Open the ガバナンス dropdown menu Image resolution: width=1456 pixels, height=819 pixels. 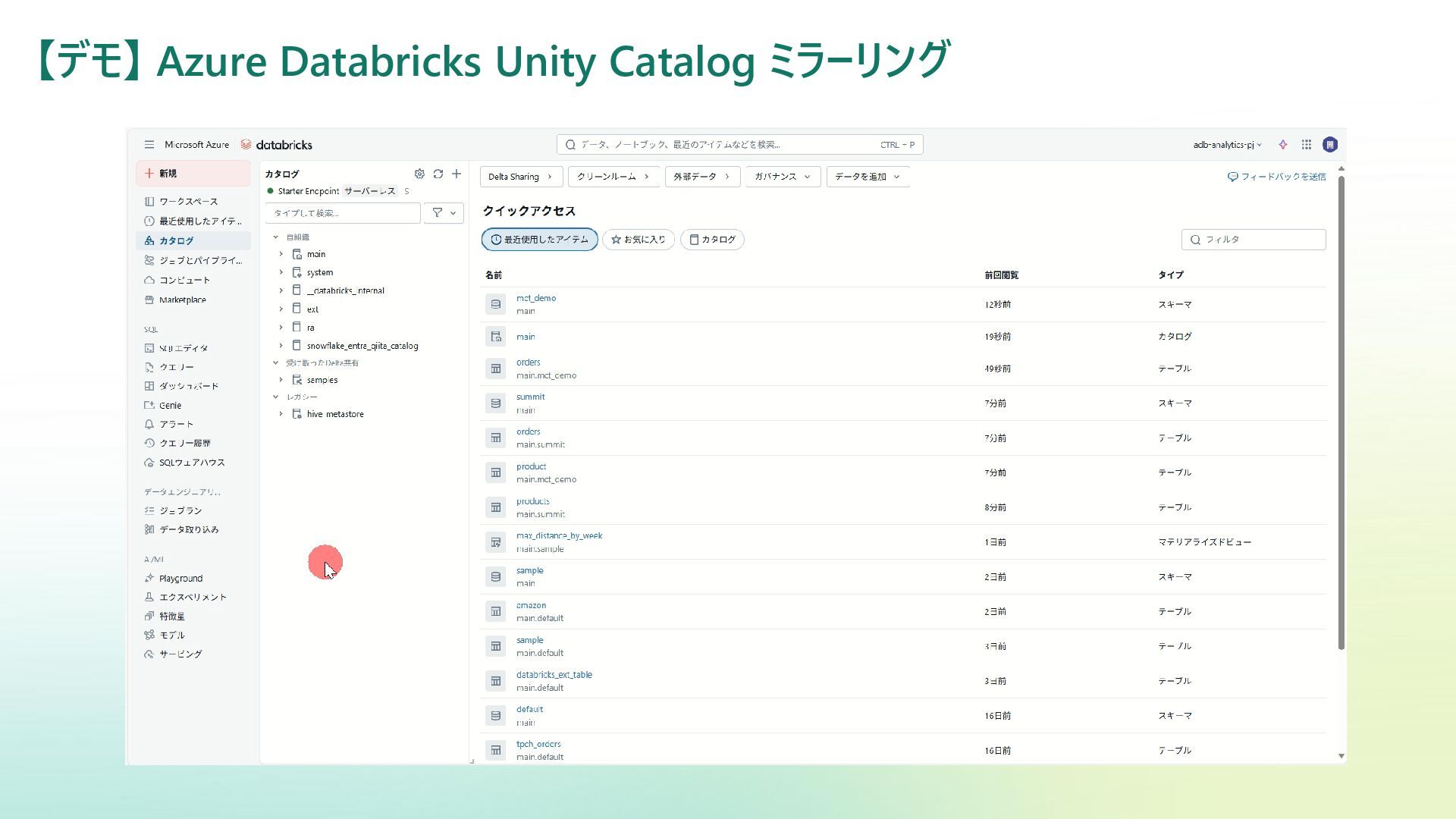click(x=783, y=177)
